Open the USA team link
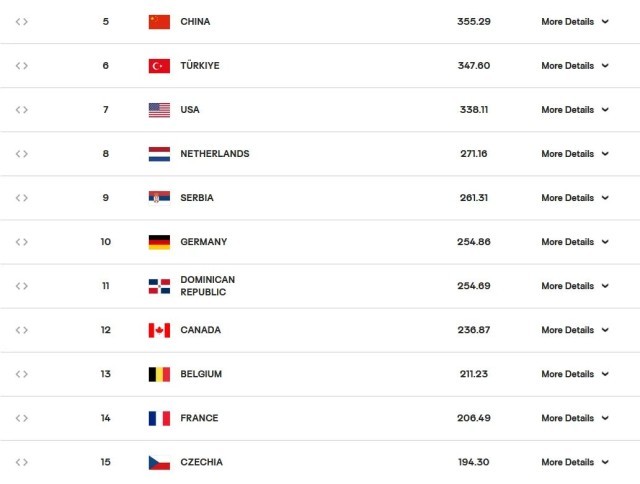Screen dimensions: 640x484 [189, 110]
